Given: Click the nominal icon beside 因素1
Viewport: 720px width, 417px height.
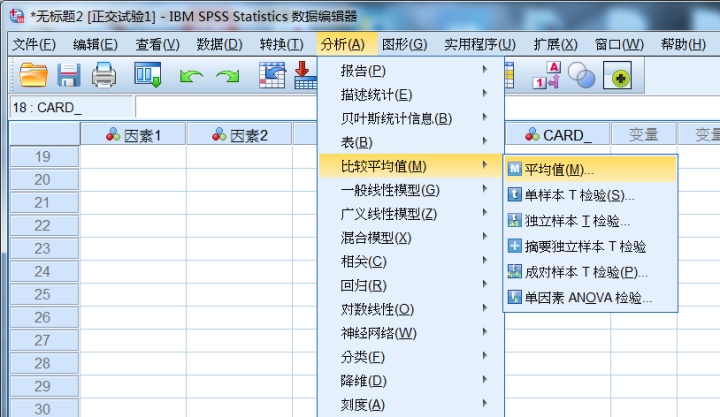Looking at the screenshot, I should tap(113, 135).
